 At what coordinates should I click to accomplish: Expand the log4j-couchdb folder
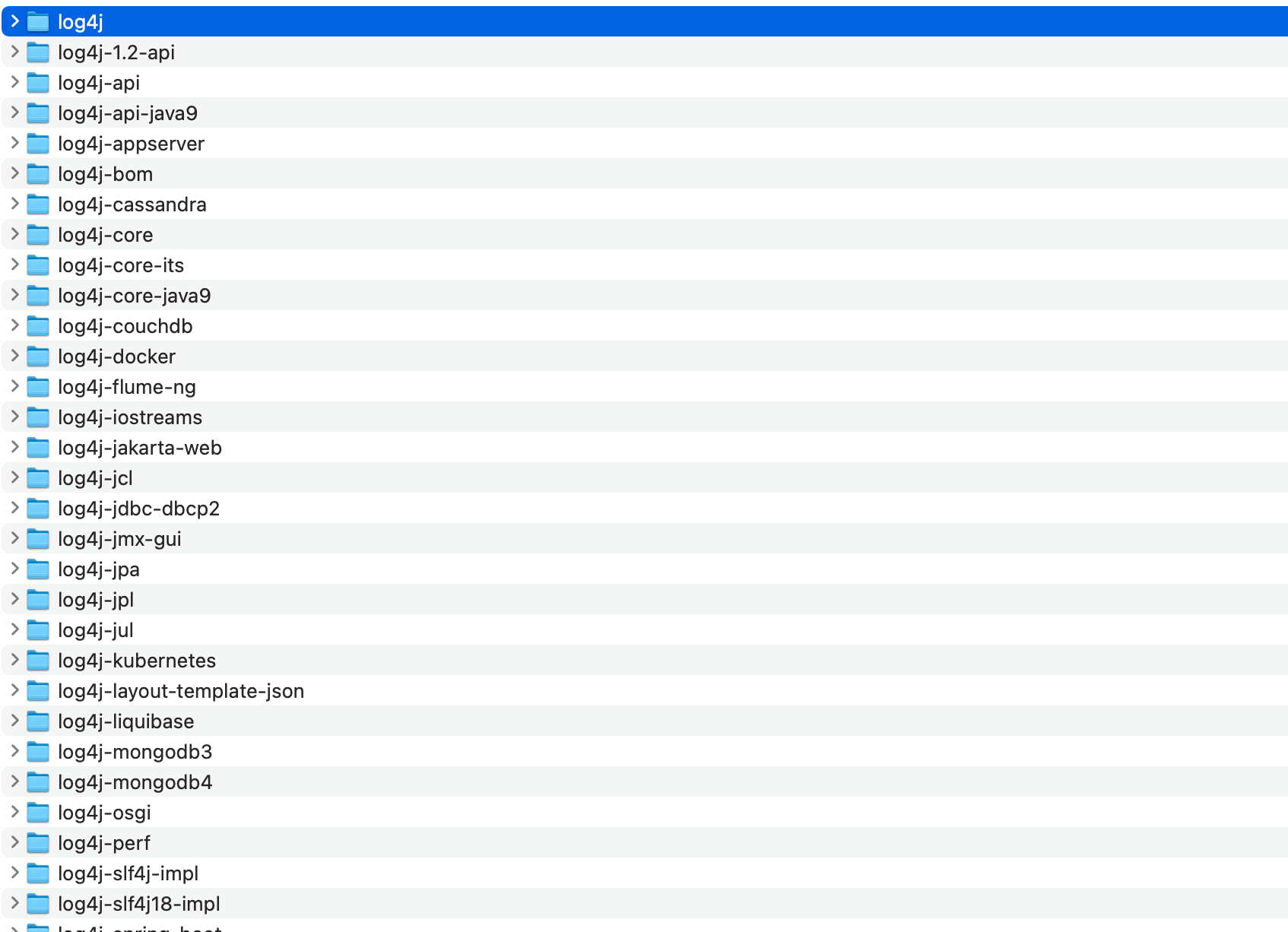pyautogui.click(x=14, y=326)
